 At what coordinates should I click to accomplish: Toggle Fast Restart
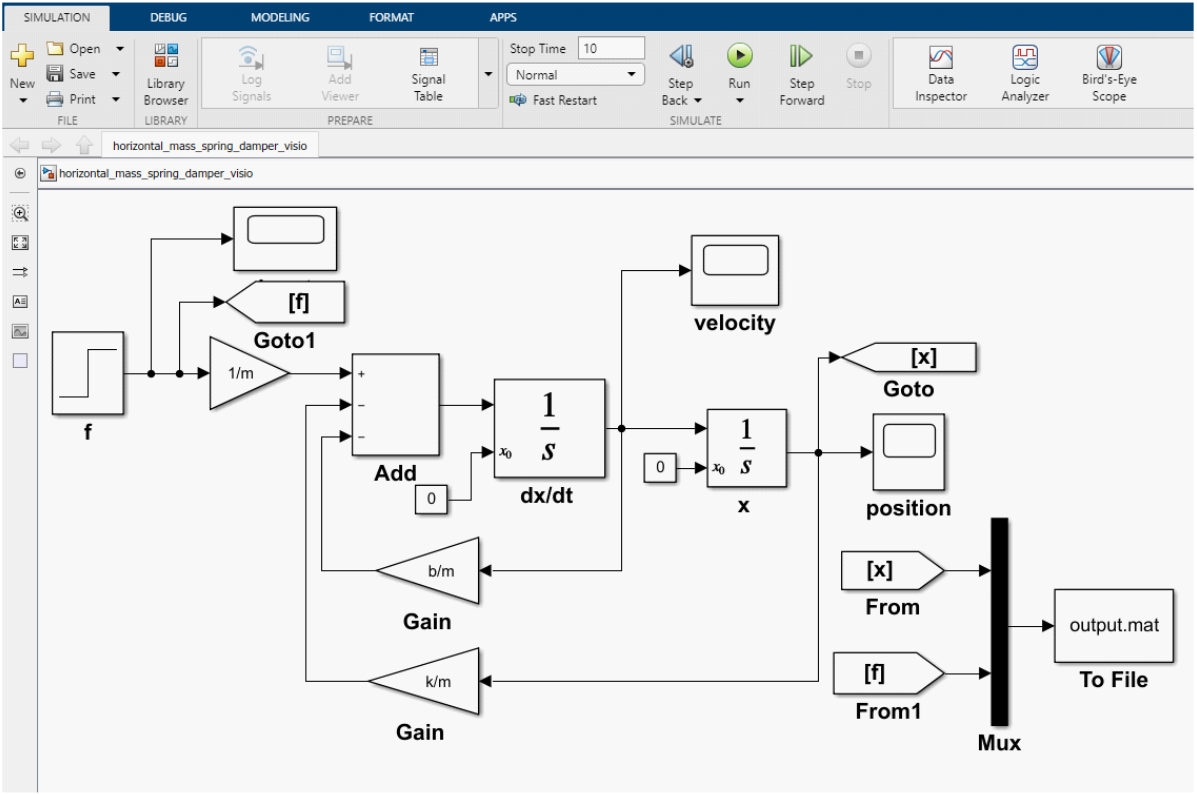tap(553, 99)
